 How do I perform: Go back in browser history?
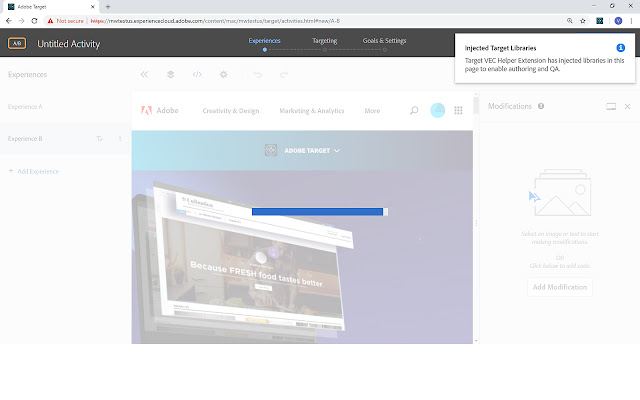(x=9, y=21)
